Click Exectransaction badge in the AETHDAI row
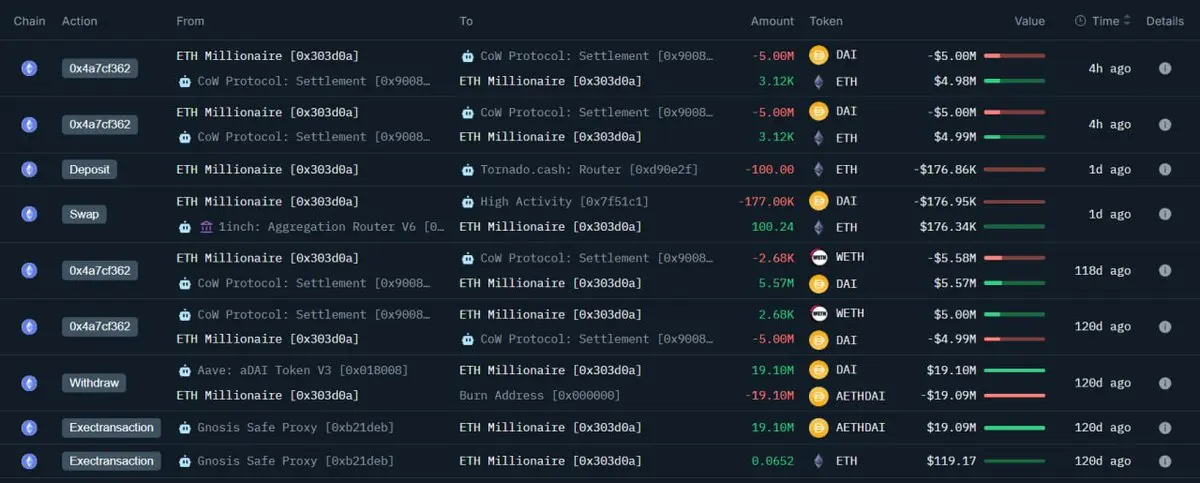Viewport: 1200px width, 483px height. click(112, 428)
